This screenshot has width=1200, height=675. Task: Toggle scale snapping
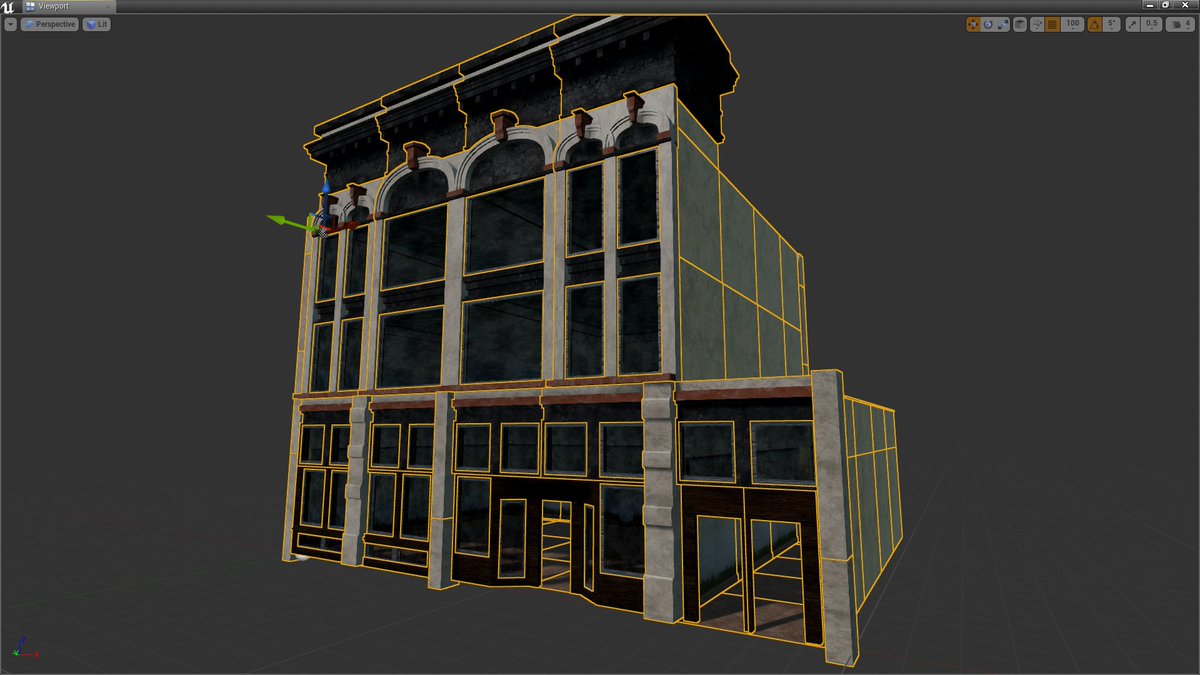[1131, 24]
